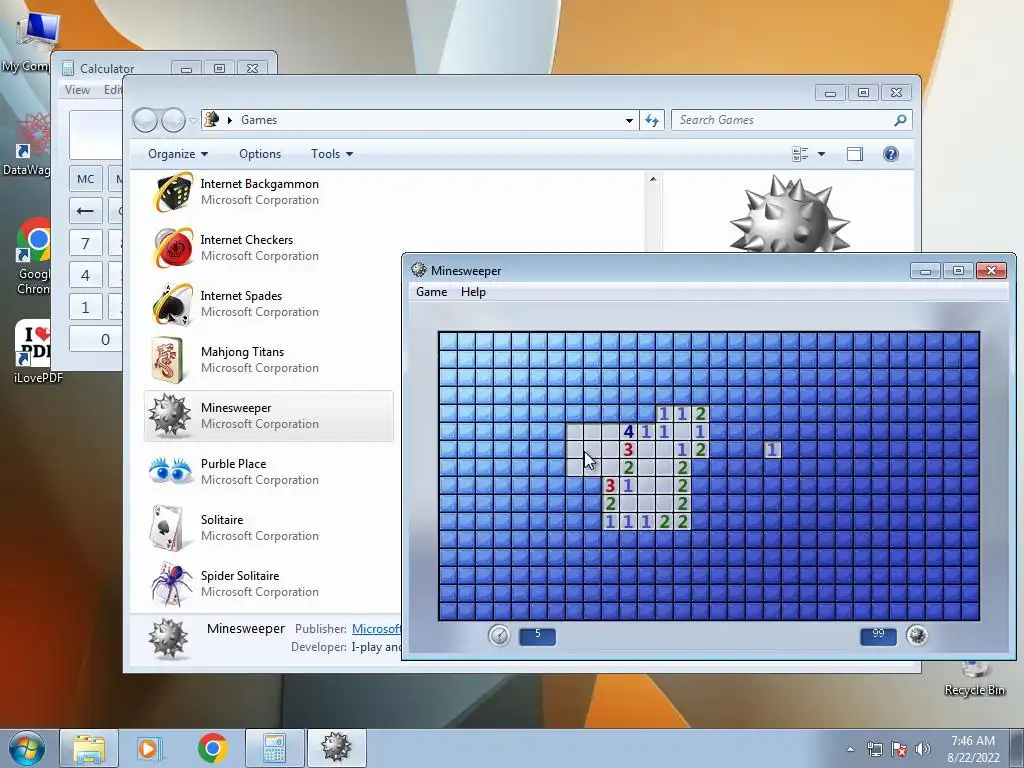
Task: Click the refresh button next to address bar
Action: point(652,120)
